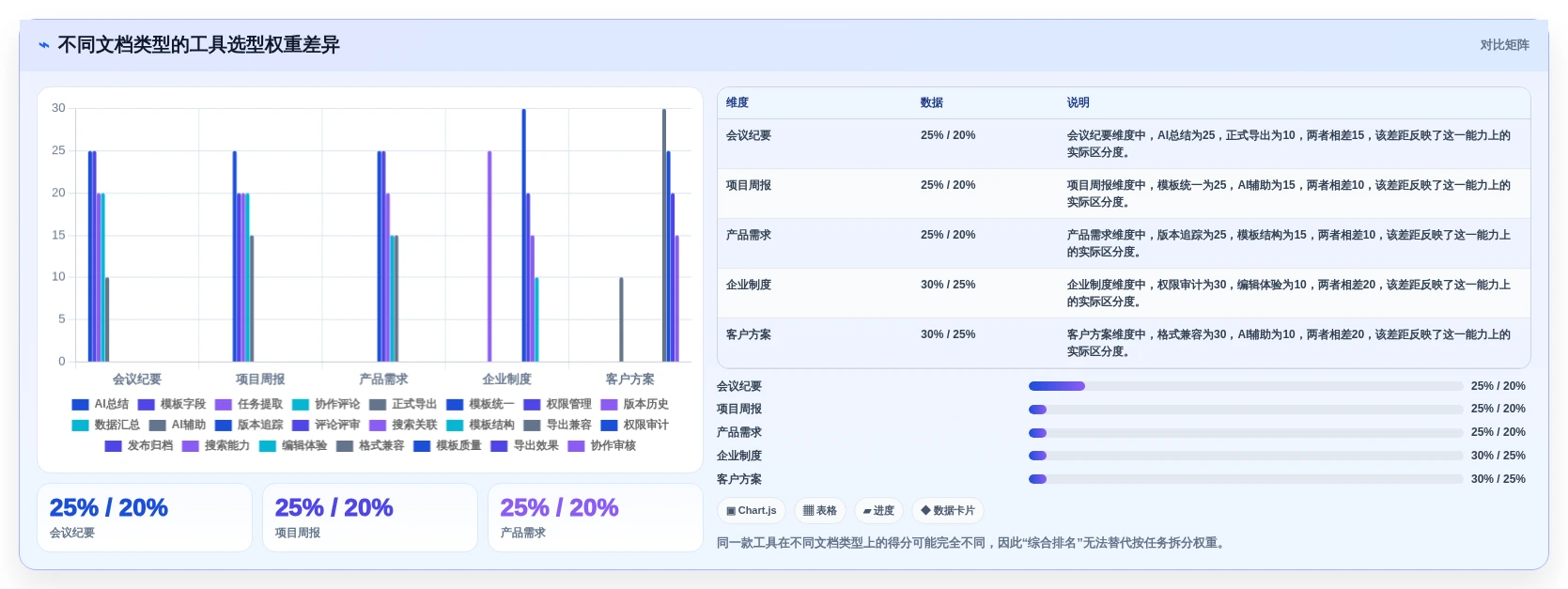The image size is (1568, 589).
Task: Click the 版本追踪 legend color box
Action: [224, 426]
